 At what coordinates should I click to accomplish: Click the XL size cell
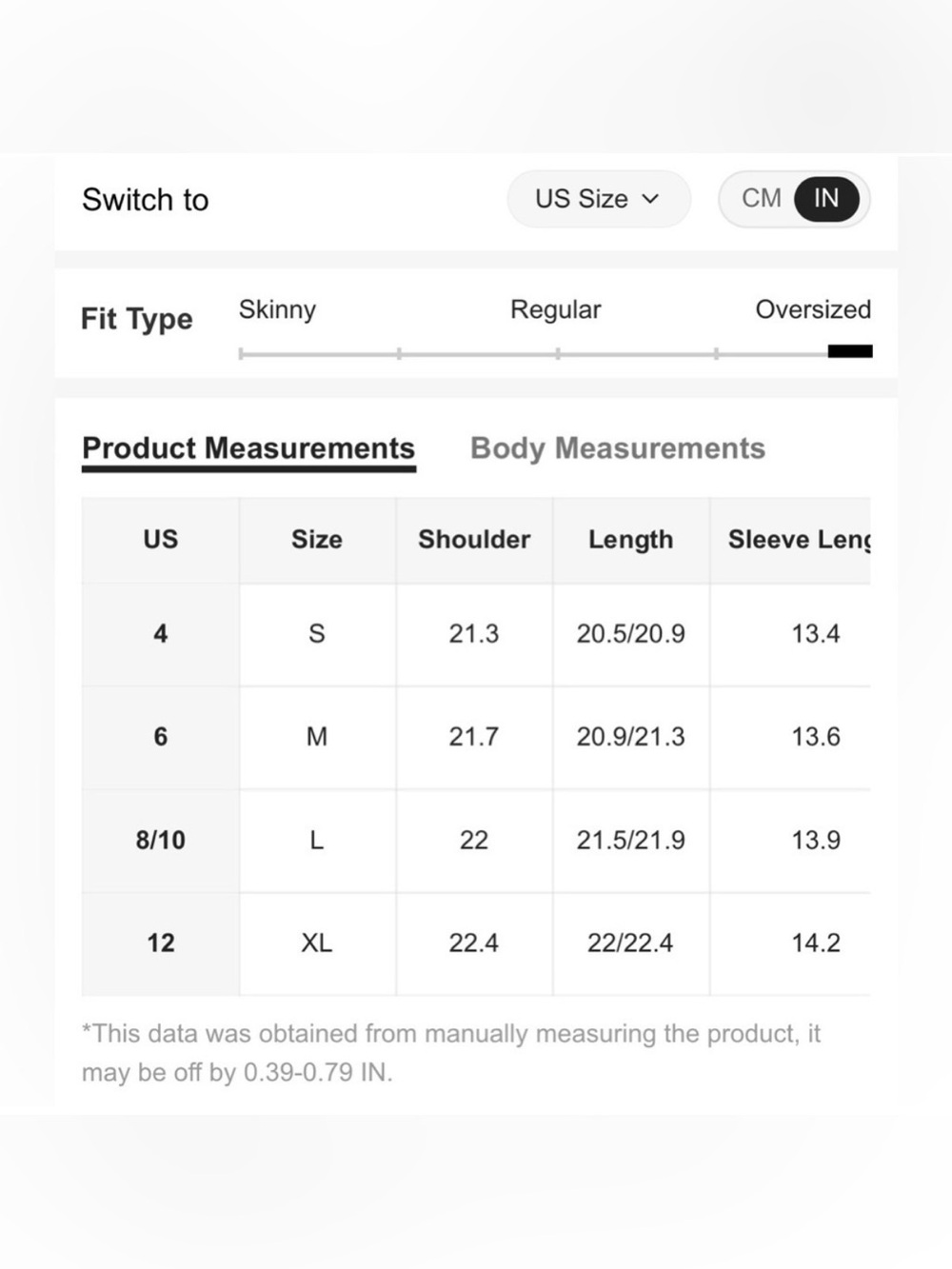point(317,943)
